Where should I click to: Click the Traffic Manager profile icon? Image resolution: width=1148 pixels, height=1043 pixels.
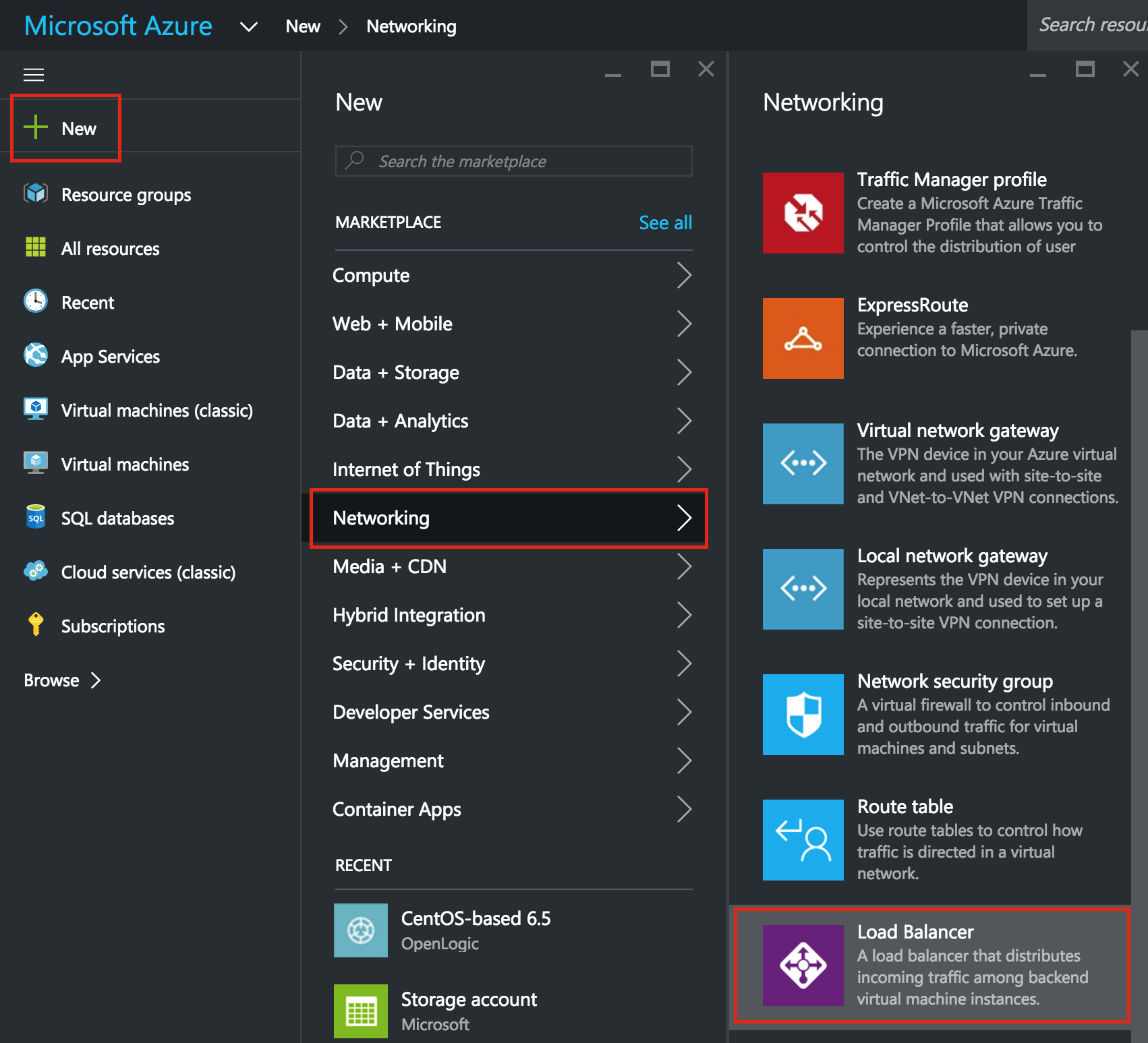tap(803, 213)
